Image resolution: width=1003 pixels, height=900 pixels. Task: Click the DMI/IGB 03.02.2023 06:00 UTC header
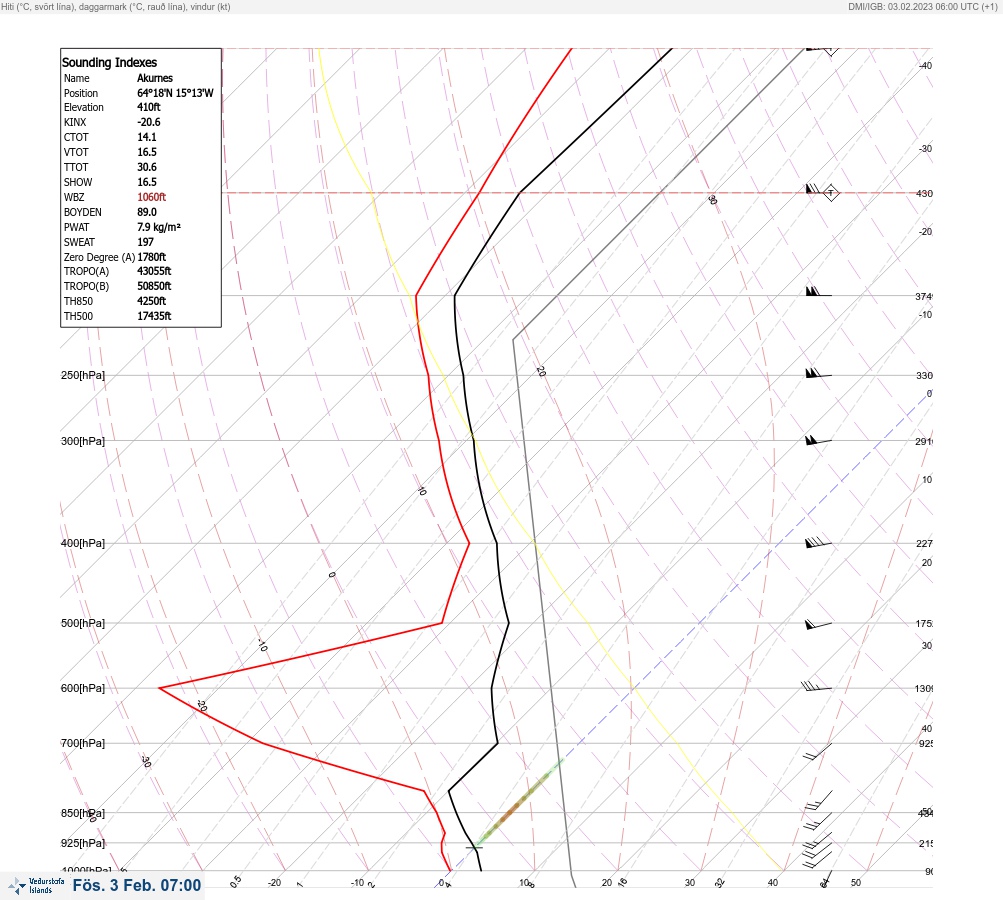click(x=924, y=6)
